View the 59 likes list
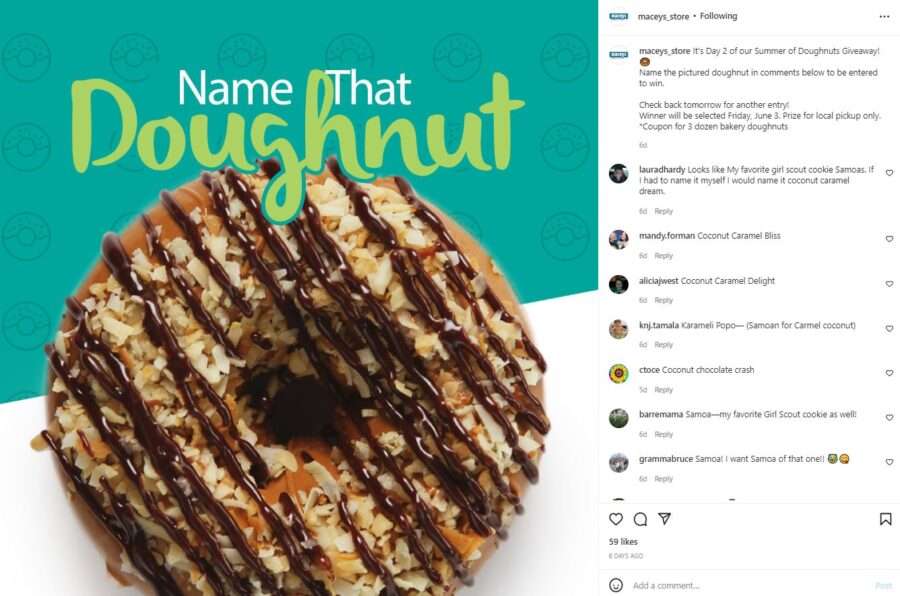 [623, 541]
